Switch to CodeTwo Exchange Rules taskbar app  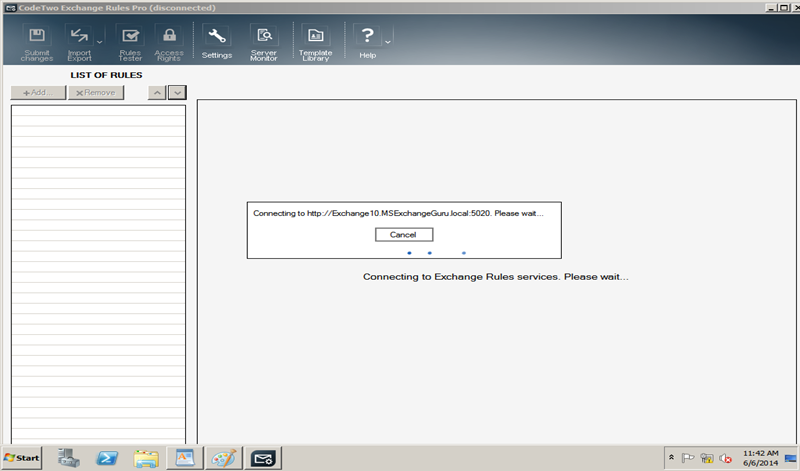pyautogui.click(x=263, y=458)
